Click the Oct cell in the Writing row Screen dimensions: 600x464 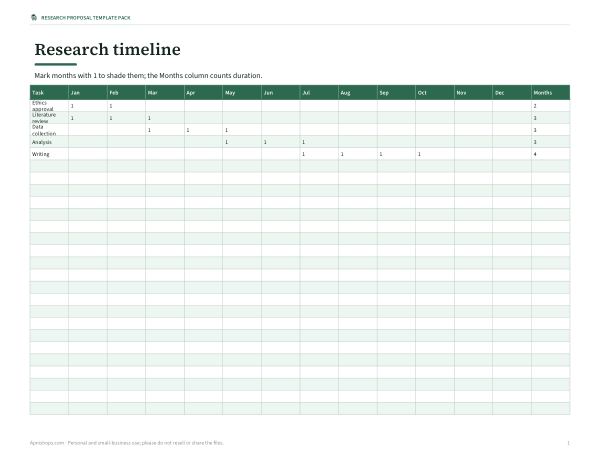click(x=435, y=154)
